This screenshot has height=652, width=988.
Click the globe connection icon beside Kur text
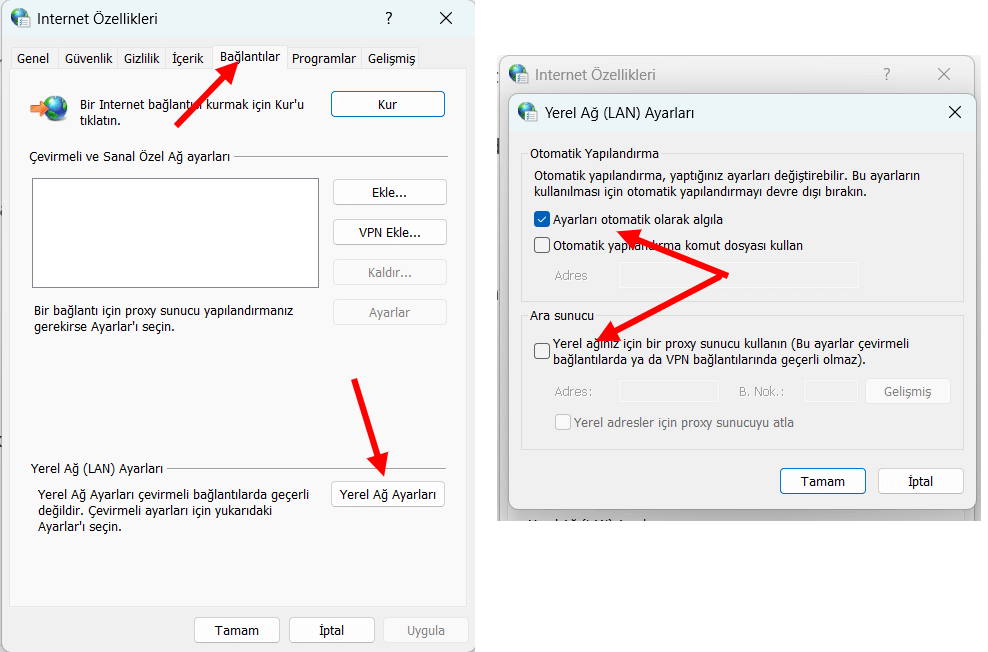(49, 108)
